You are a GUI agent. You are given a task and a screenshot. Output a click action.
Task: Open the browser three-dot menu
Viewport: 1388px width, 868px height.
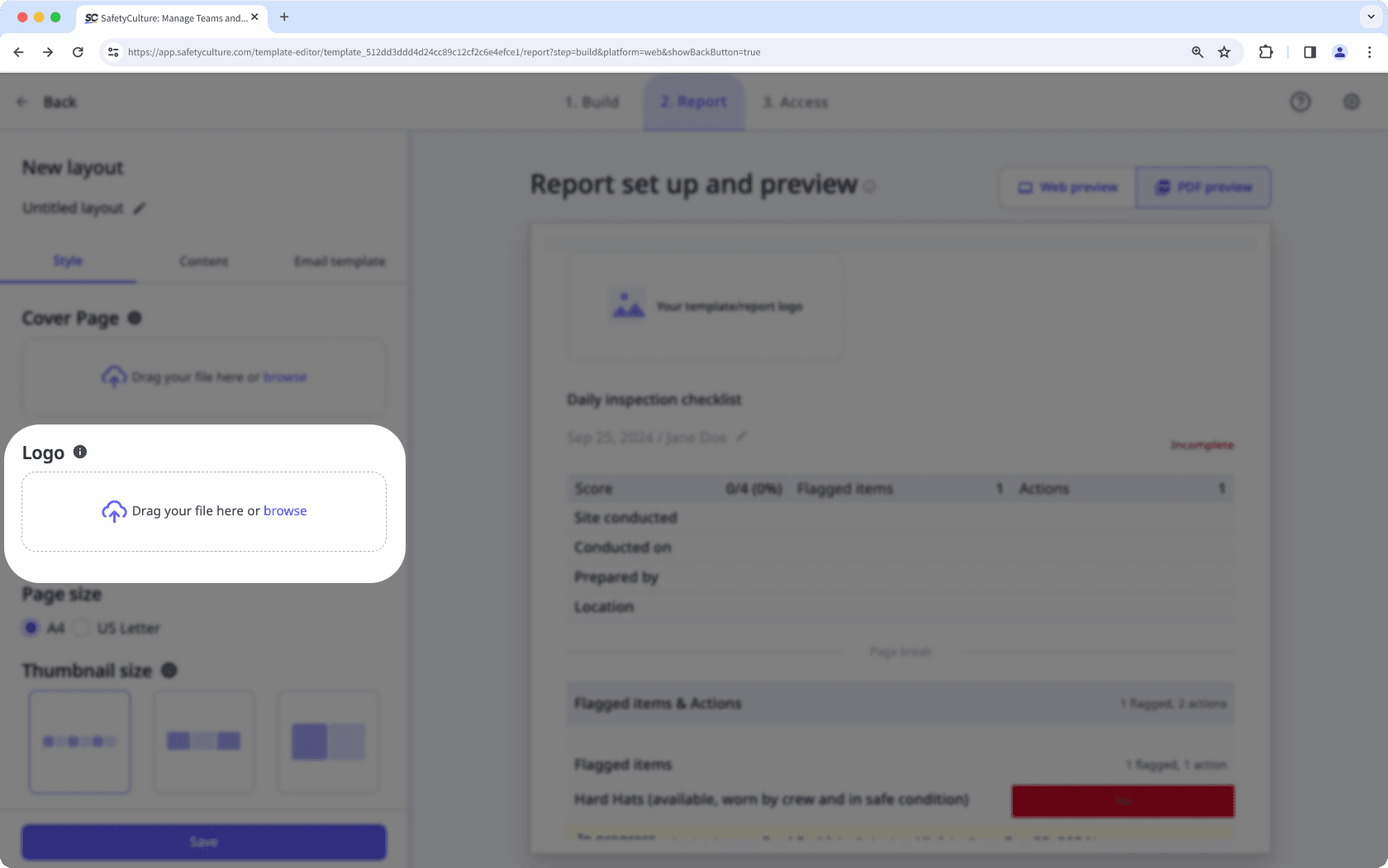[1370, 51]
